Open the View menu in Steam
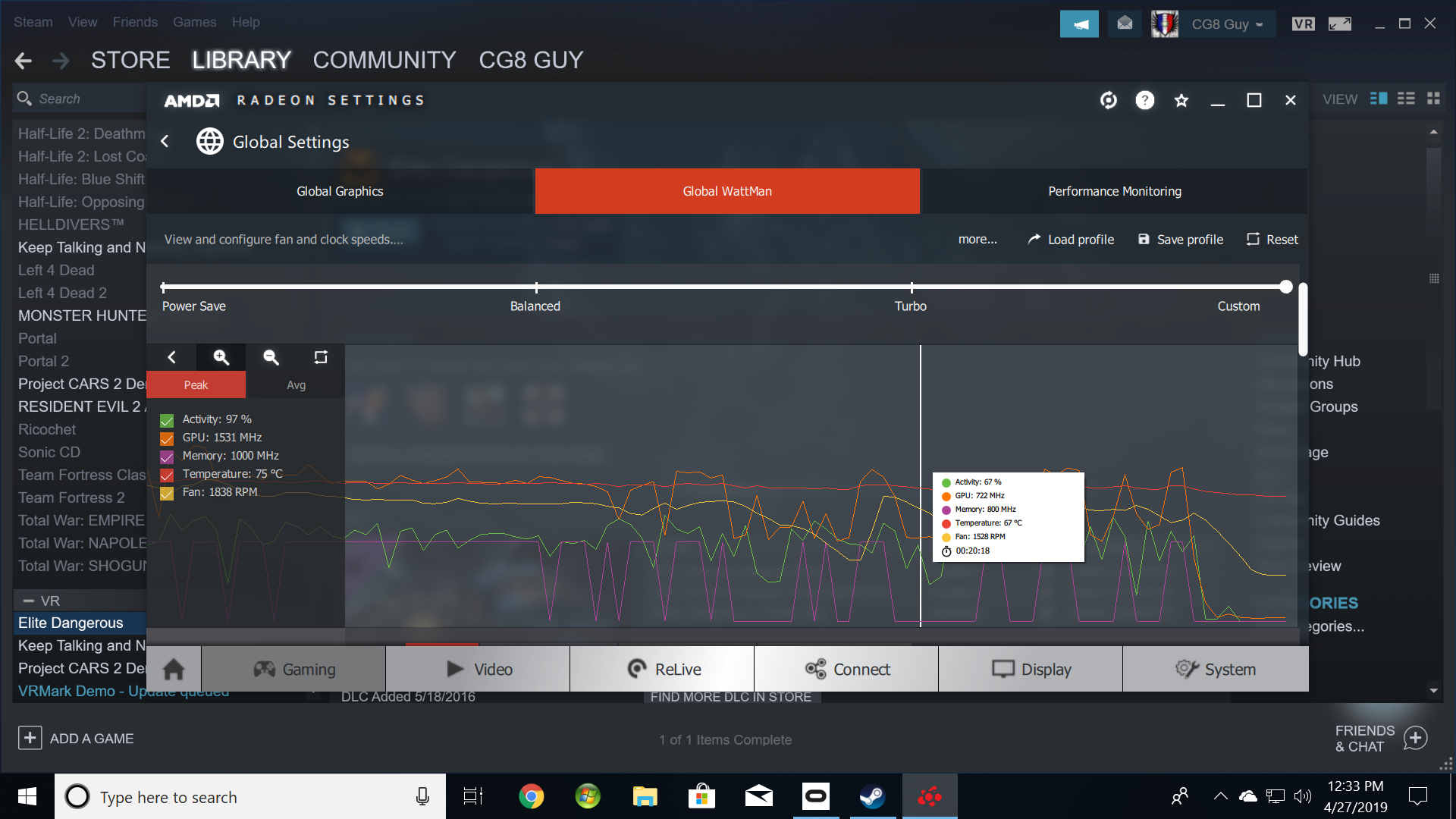Screen dimensions: 1456x819 click(x=83, y=22)
